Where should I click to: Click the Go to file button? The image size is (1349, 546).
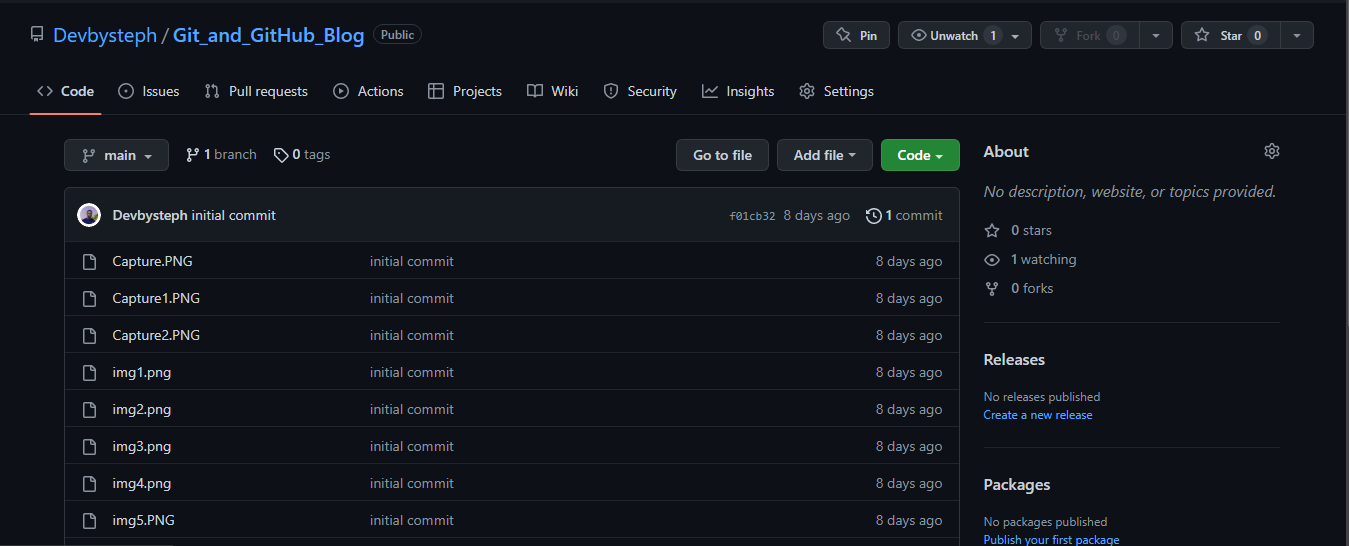pyautogui.click(x=722, y=155)
